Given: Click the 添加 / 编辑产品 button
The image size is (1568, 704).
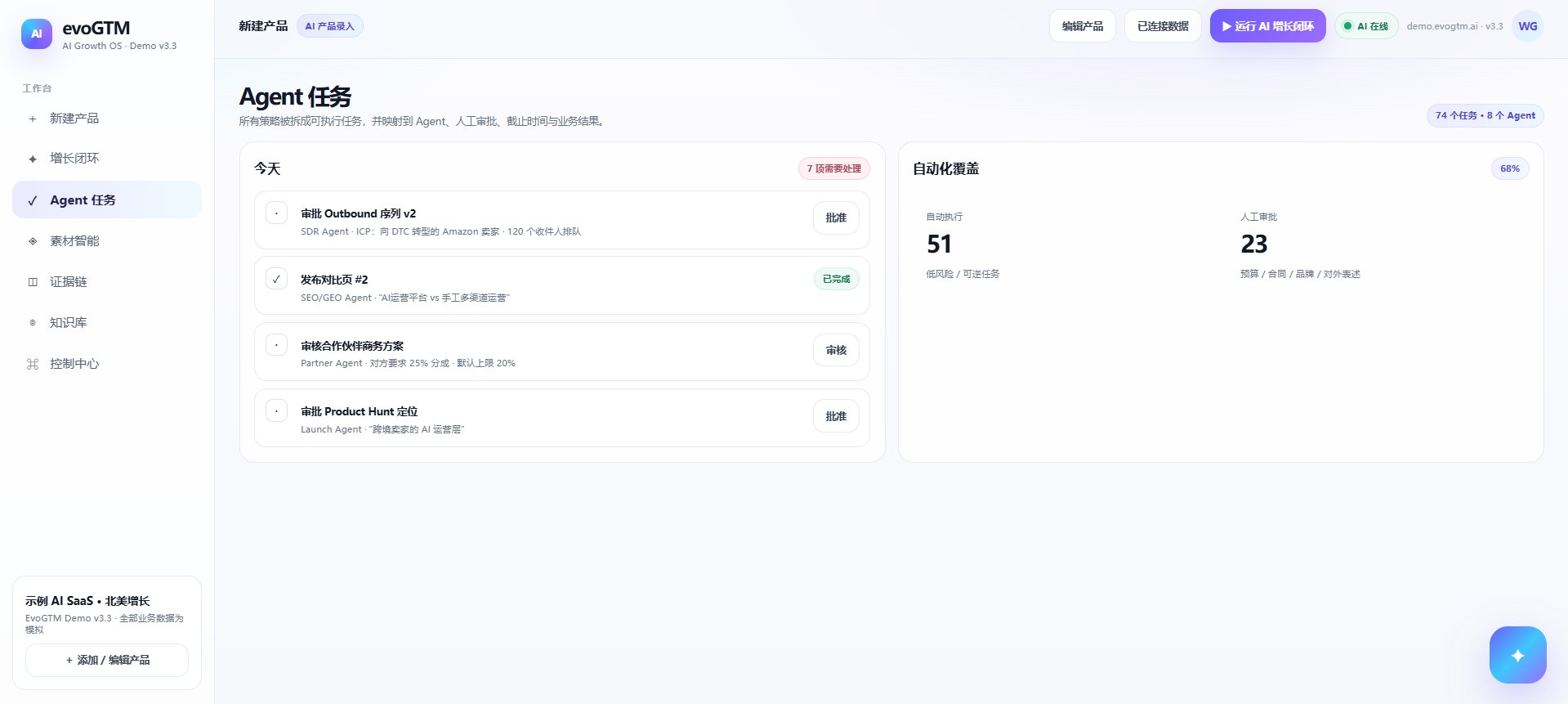Looking at the screenshot, I should pyautogui.click(x=107, y=660).
